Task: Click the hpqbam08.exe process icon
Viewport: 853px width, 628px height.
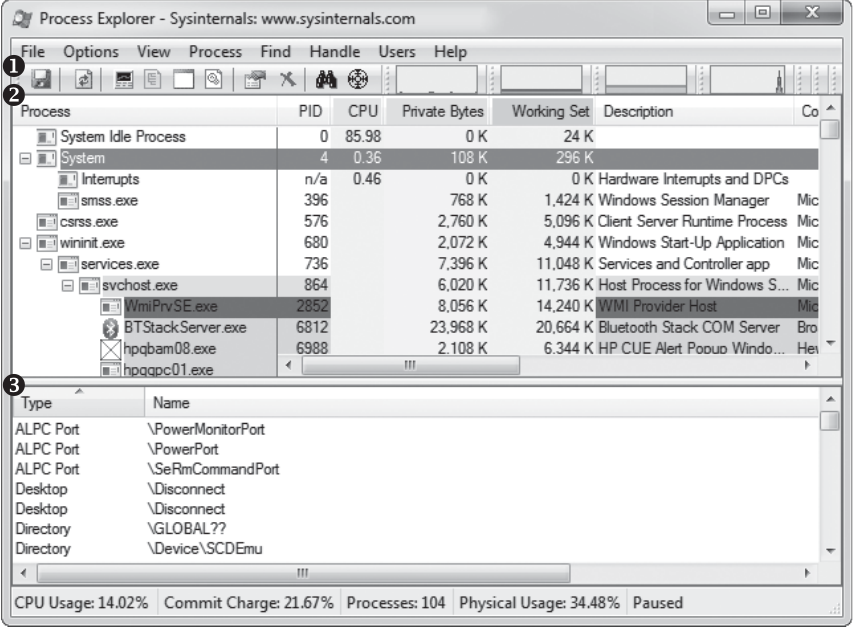Action: 110,349
